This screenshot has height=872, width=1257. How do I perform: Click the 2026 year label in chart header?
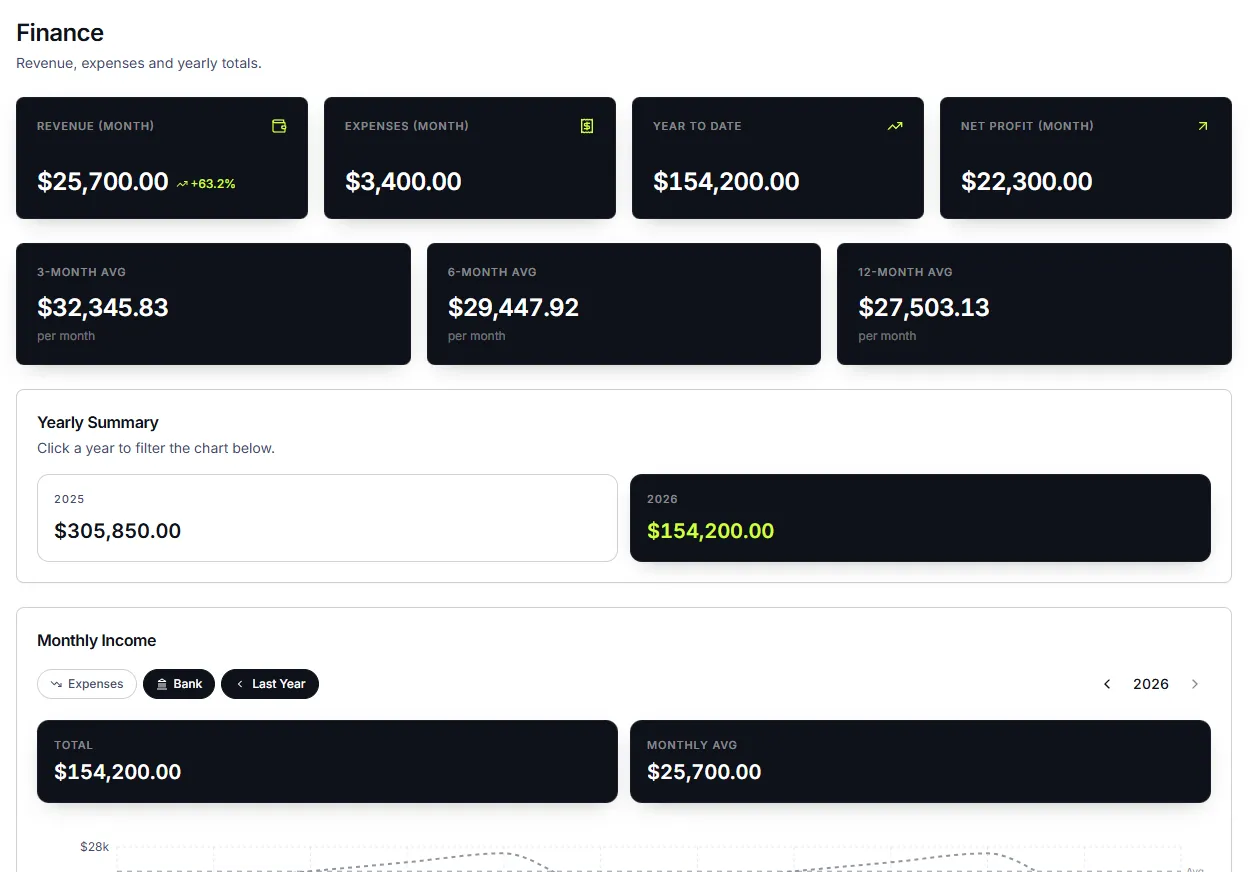tap(1151, 684)
